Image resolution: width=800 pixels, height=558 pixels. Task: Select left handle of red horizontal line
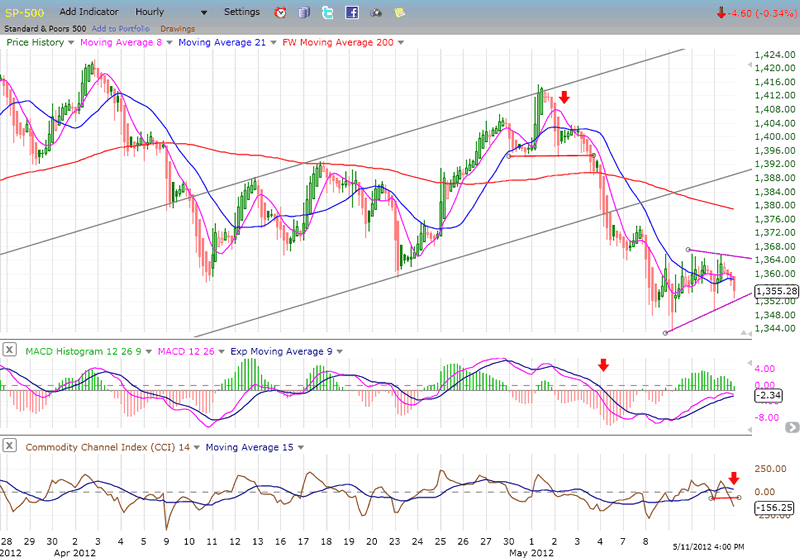(x=509, y=156)
